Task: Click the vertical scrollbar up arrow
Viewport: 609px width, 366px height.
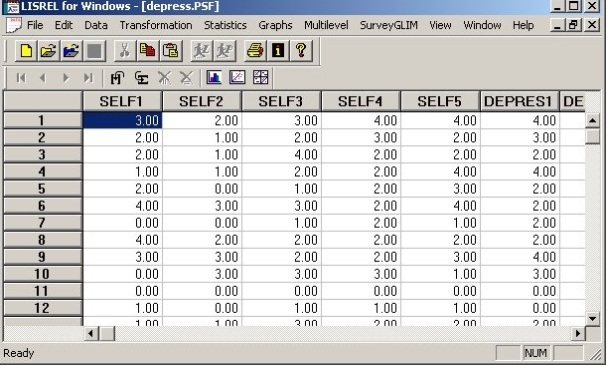Action: [x=592, y=120]
